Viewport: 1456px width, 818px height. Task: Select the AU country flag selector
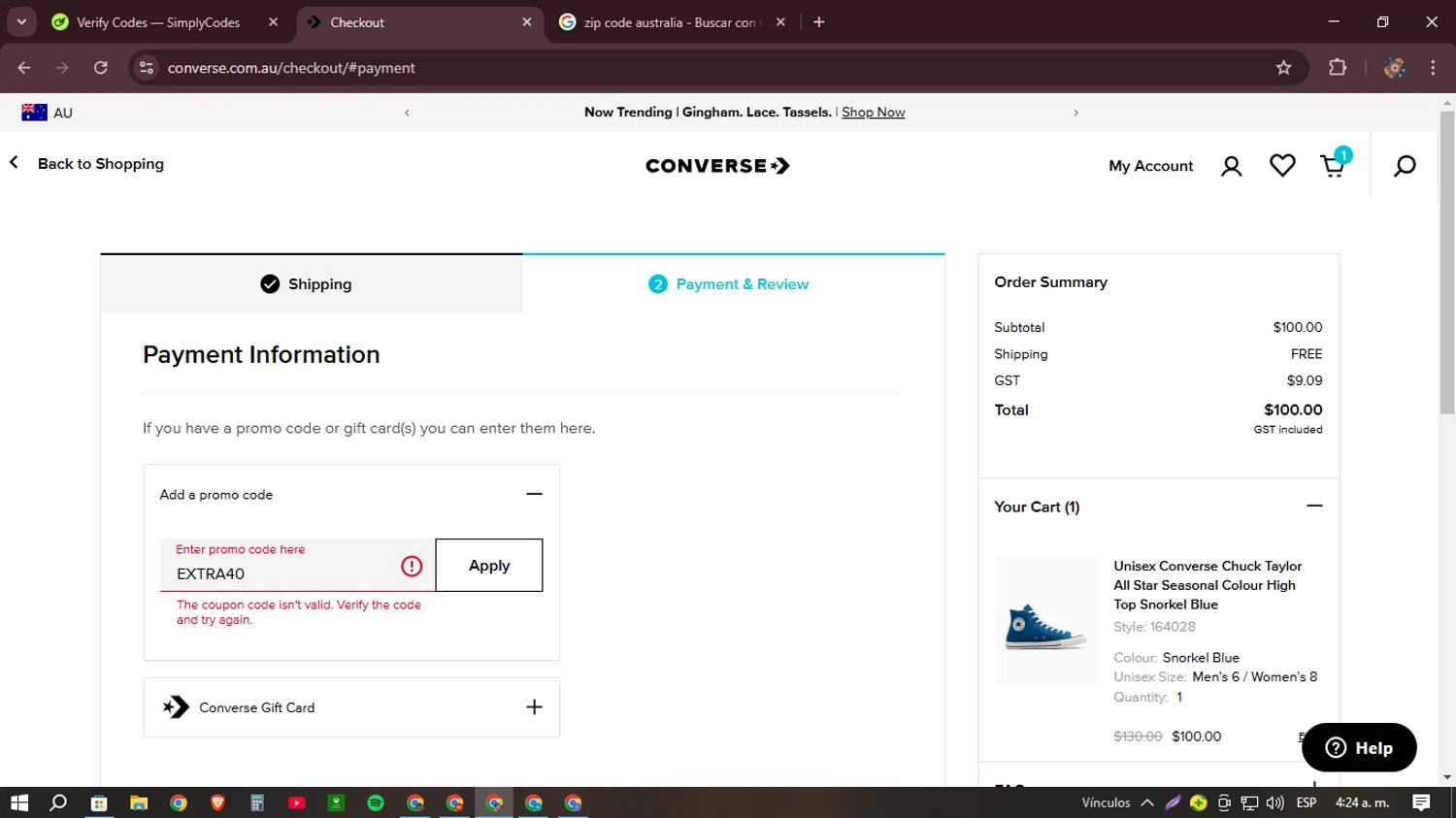tap(47, 113)
